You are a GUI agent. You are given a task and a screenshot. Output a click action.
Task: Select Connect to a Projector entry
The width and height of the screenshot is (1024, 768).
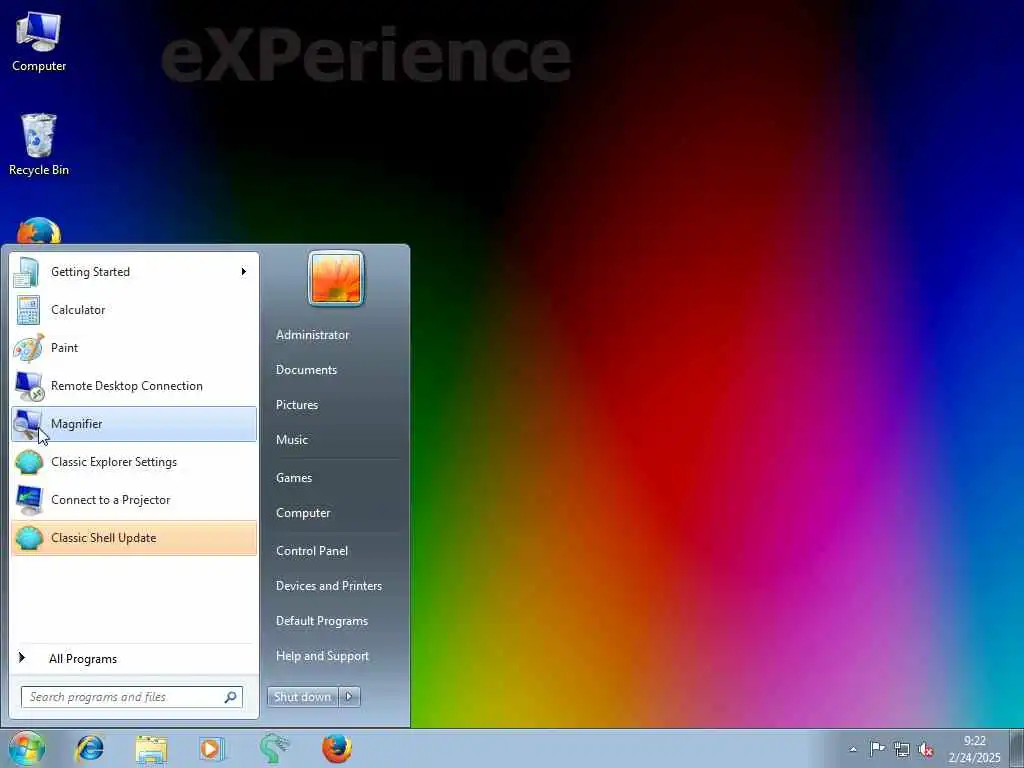click(134, 500)
